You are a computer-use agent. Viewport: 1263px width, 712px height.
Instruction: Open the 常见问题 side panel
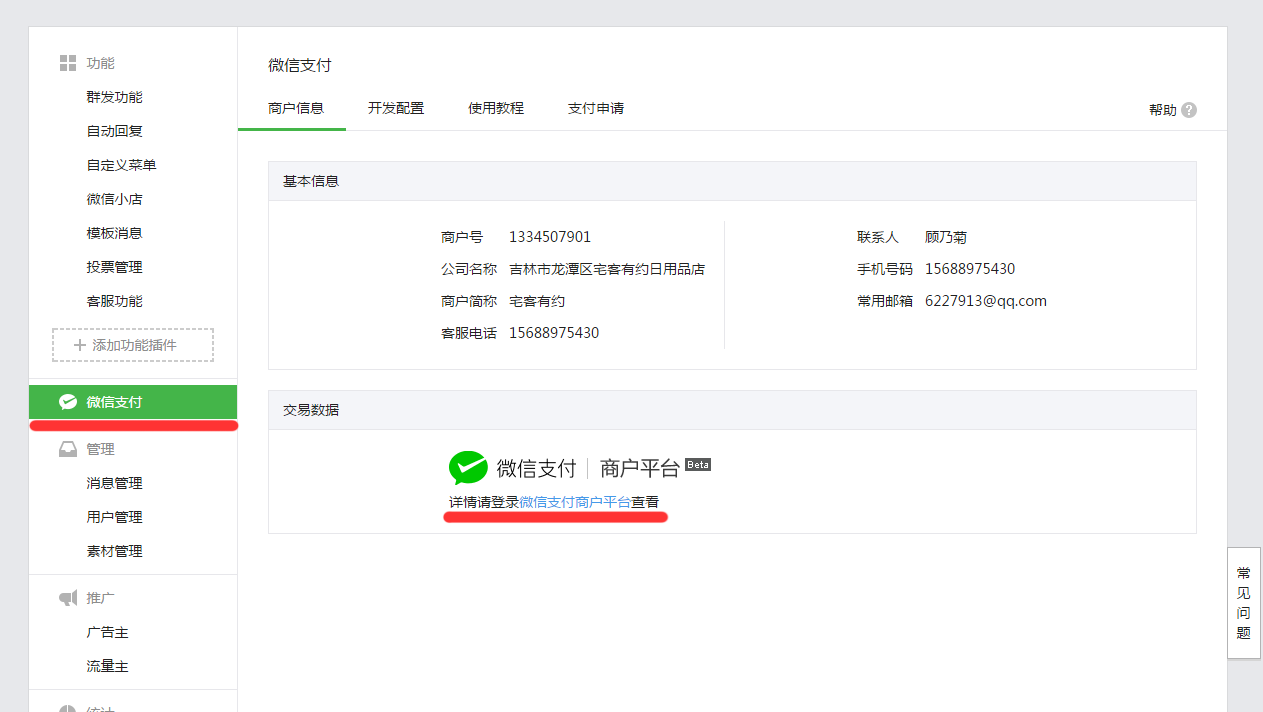(x=1243, y=602)
